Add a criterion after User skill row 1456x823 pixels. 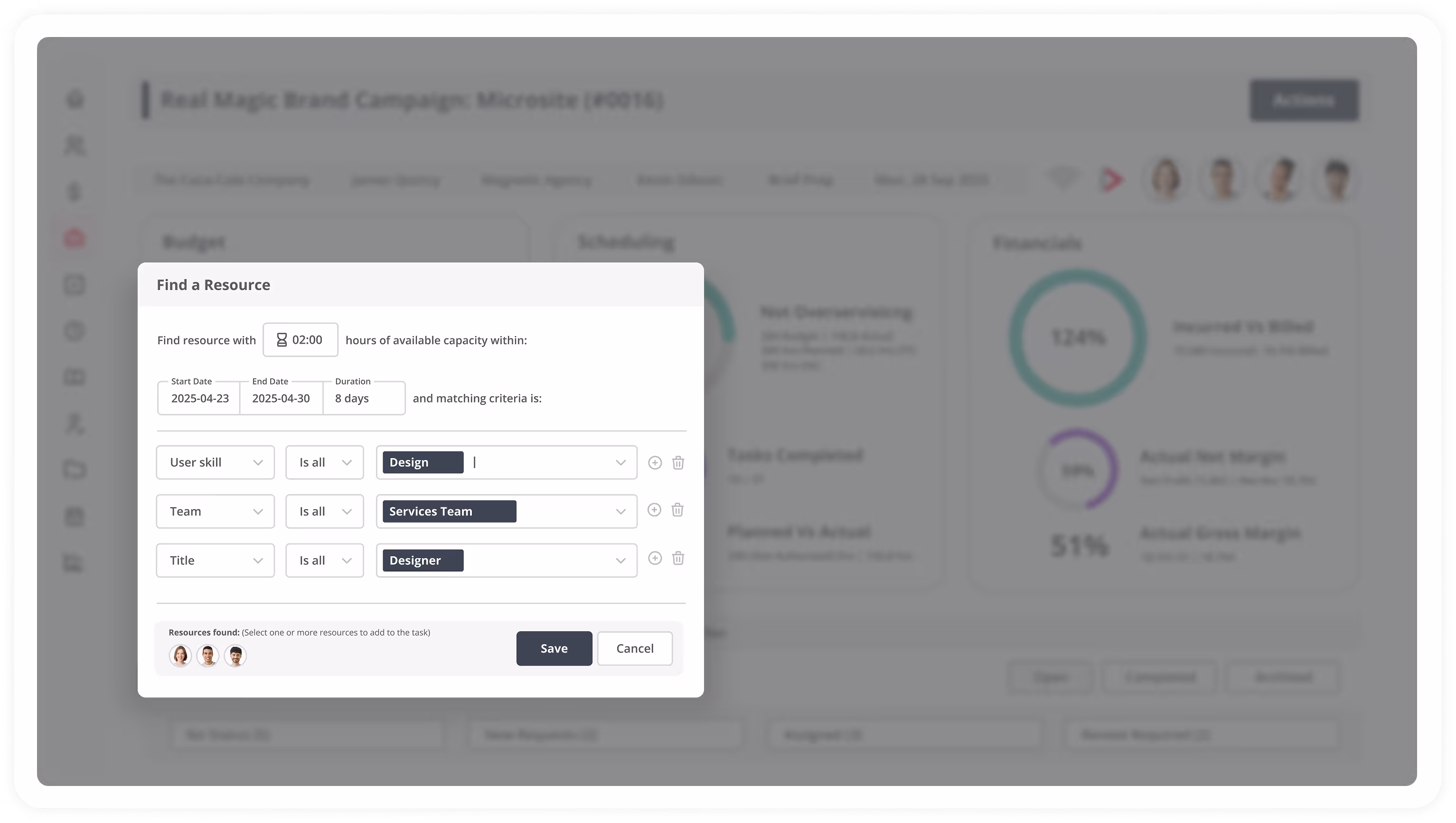coord(655,462)
